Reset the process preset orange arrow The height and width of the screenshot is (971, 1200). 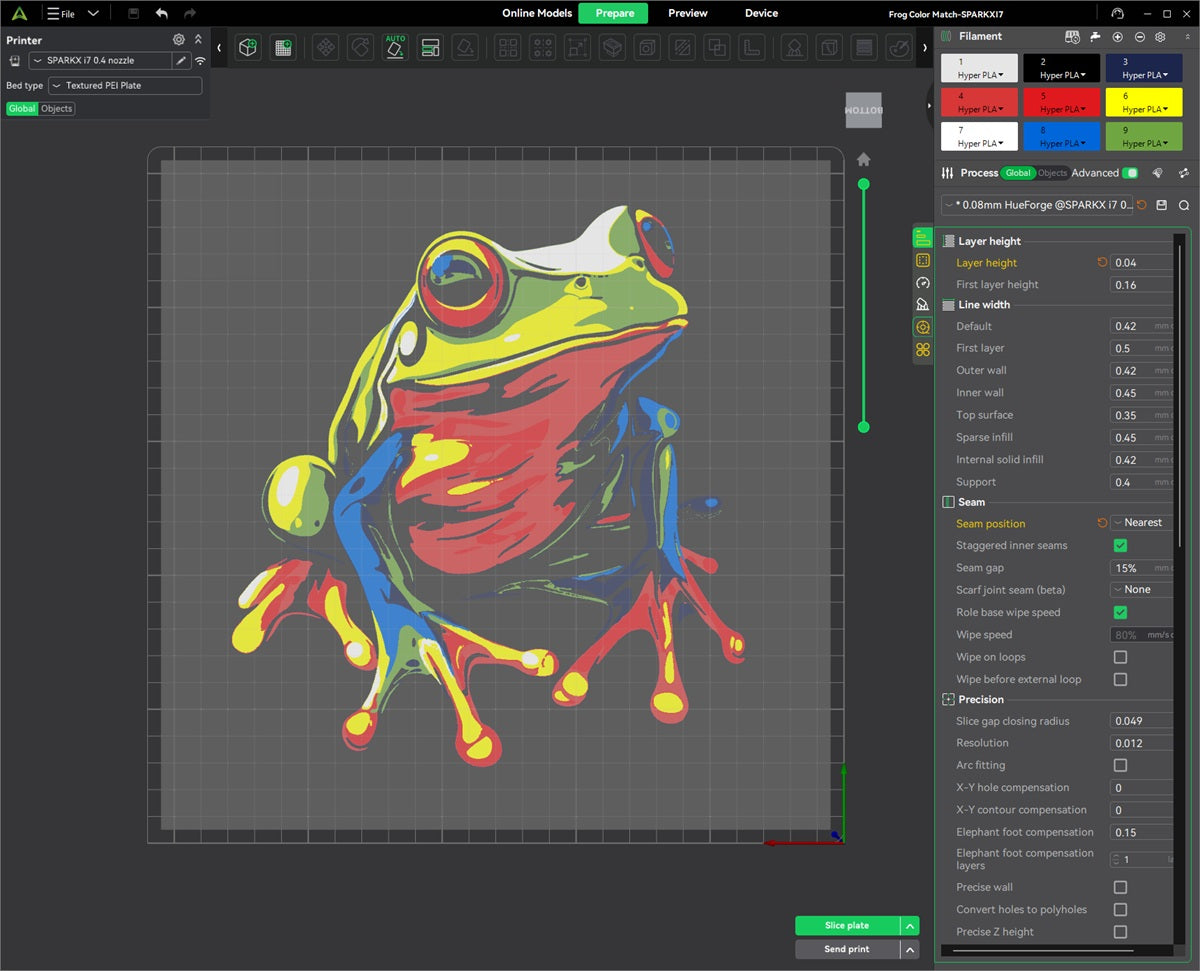point(1142,205)
